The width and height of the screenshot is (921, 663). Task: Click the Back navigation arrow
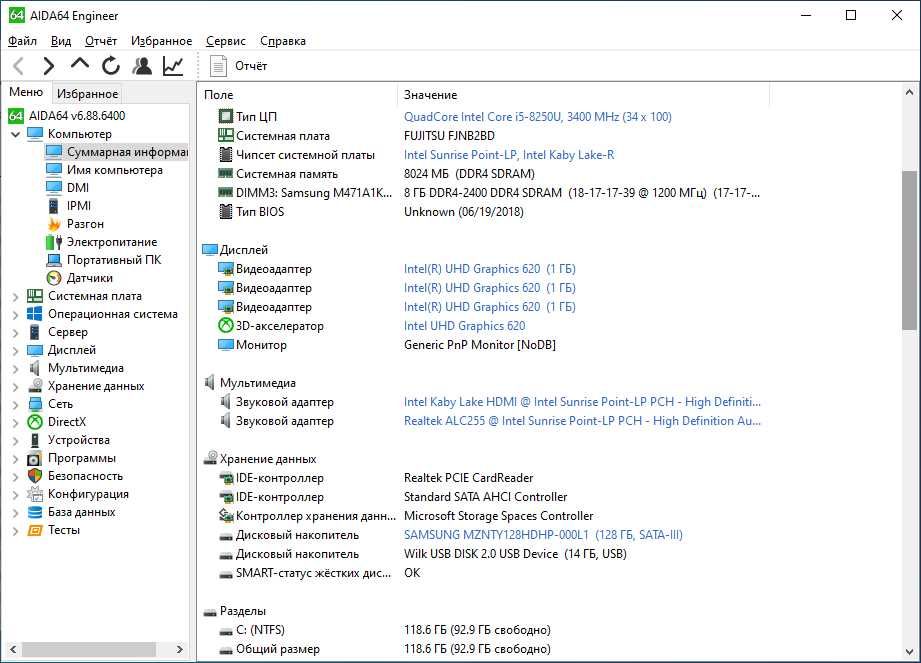click(18, 66)
